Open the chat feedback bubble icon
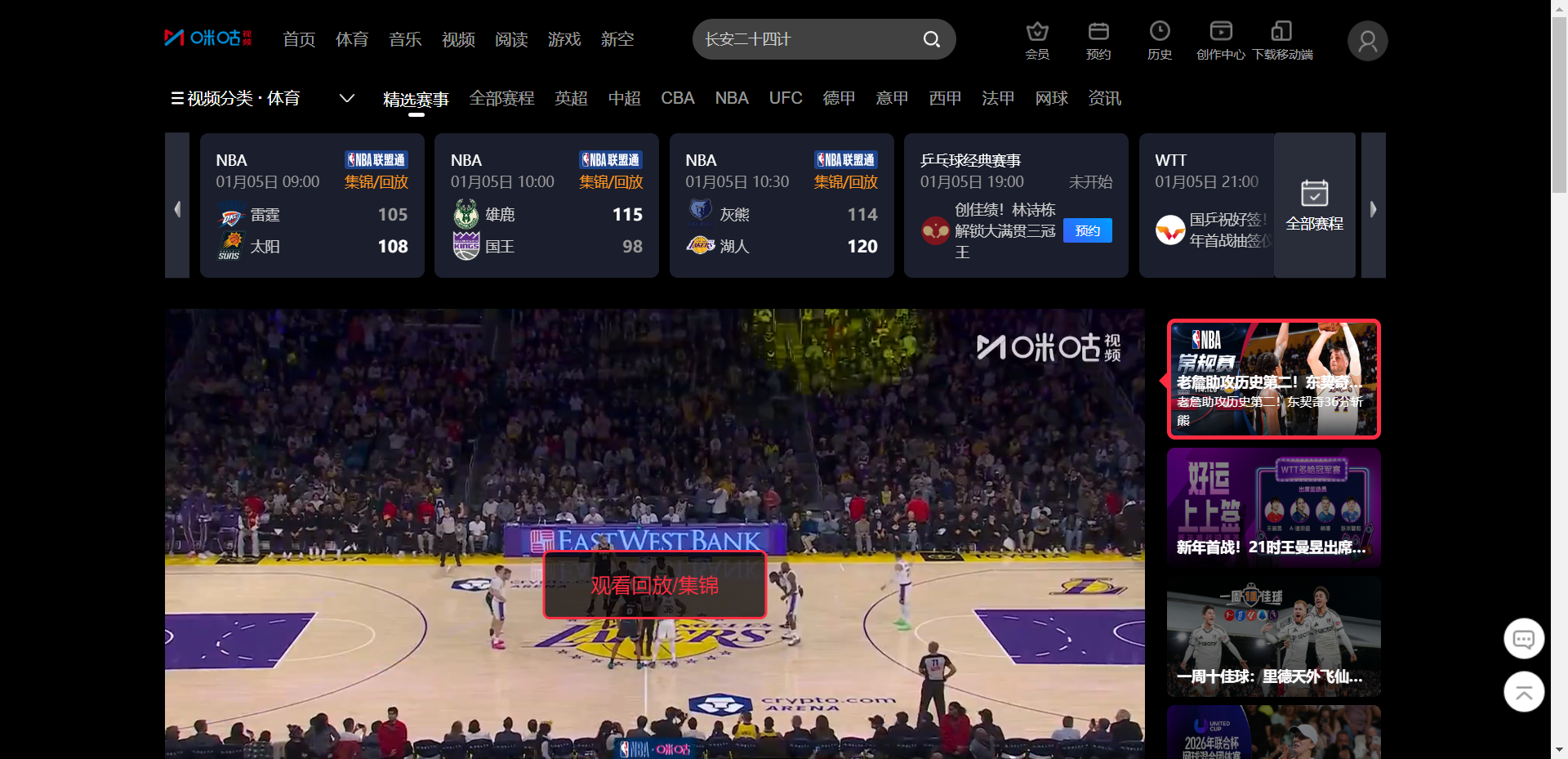 tap(1524, 639)
